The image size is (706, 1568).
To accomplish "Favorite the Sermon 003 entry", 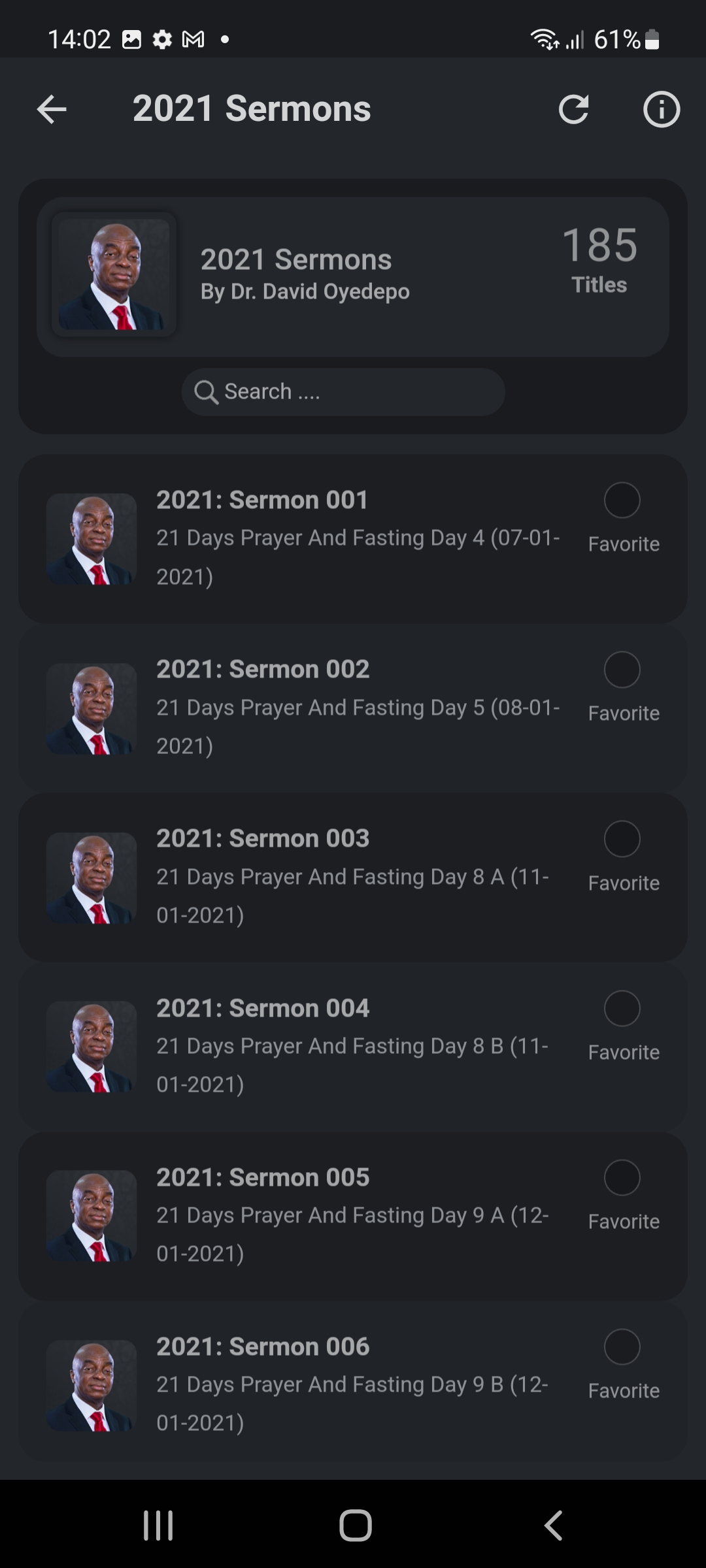I will pyautogui.click(x=622, y=839).
